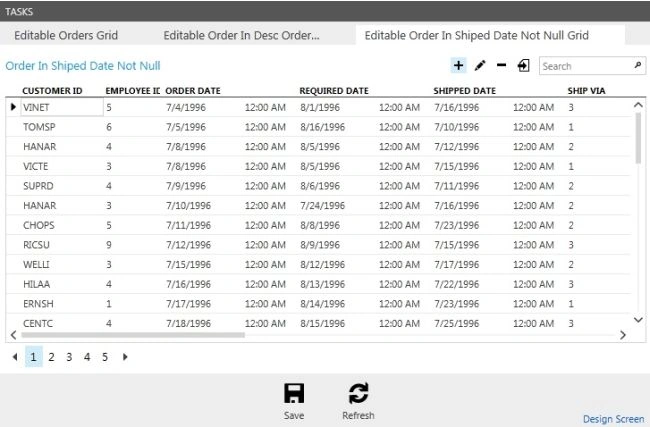Go to next page arrow in pager
Screen dimensions: 650x427
click(x=125, y=357)
